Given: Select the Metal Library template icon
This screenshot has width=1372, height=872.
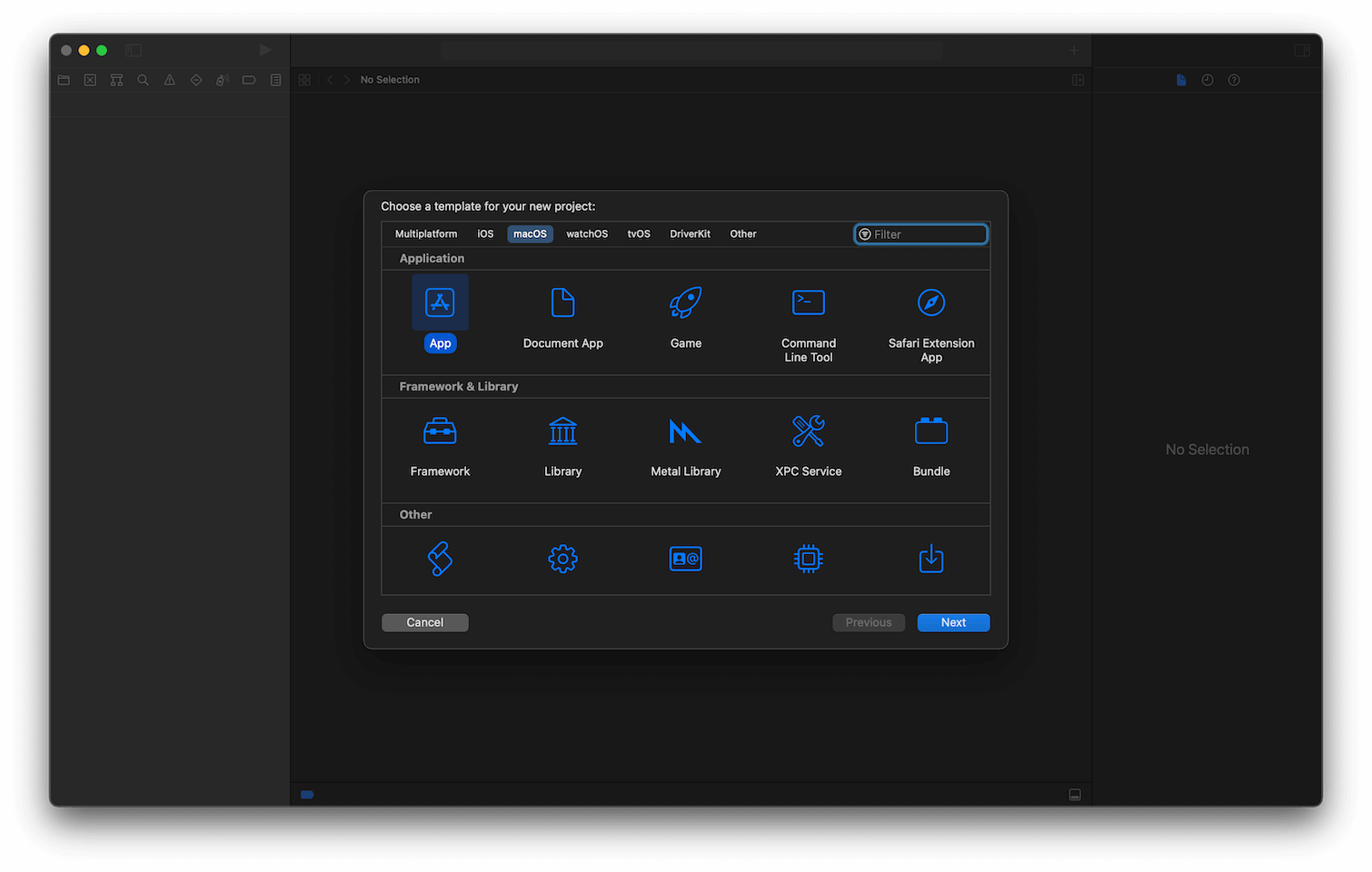Looking at the screenshot, I should click(x=686, y=431).
